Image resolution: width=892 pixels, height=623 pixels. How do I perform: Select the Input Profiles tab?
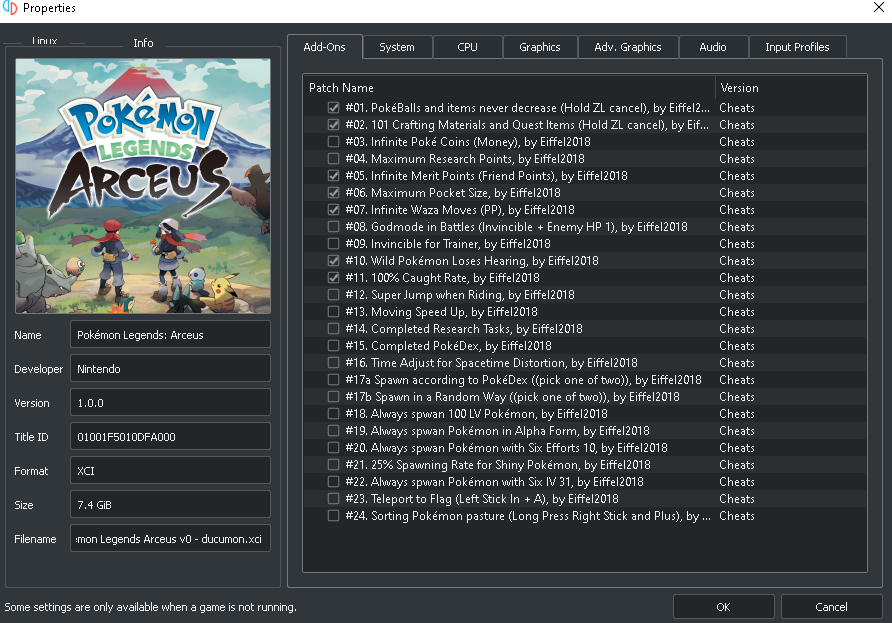797,47
